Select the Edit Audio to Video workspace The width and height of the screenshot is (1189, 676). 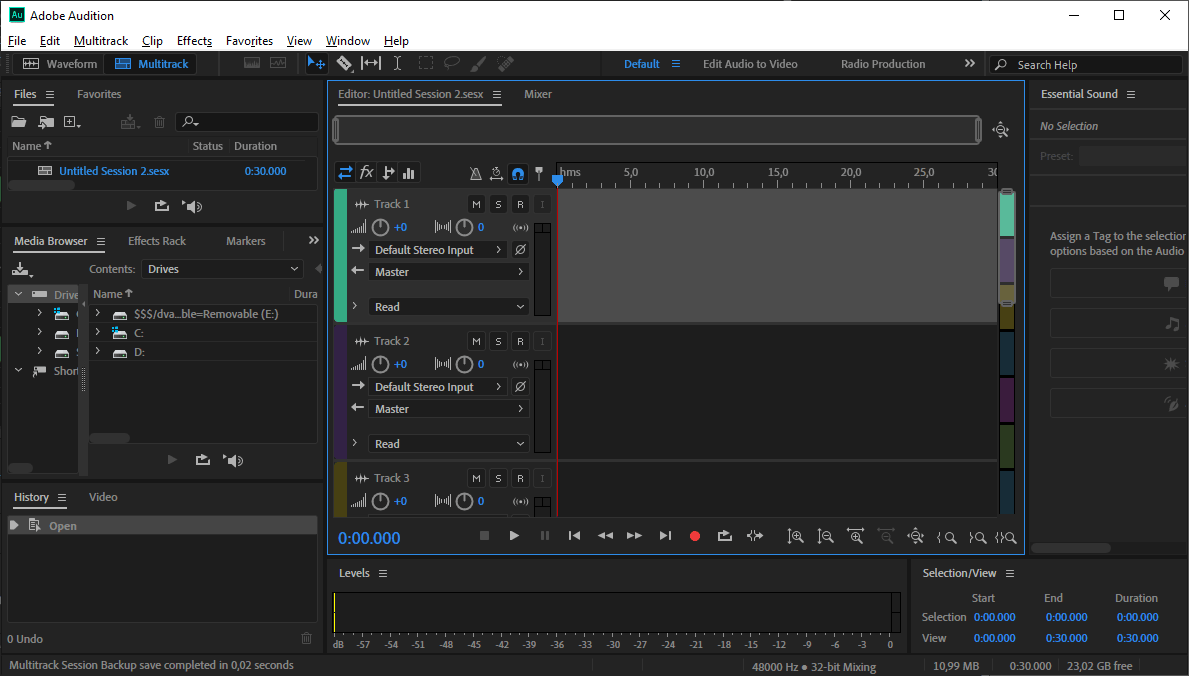click(750, 64)
